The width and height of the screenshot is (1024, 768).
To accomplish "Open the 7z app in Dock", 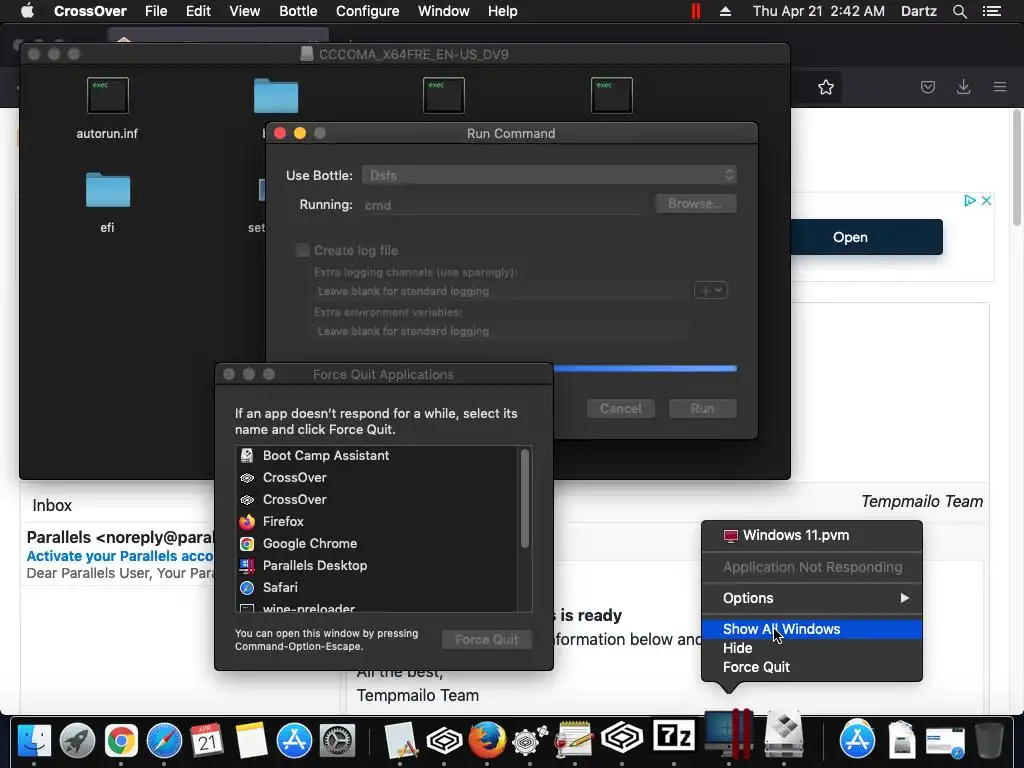I will click(x=674, y=738).
